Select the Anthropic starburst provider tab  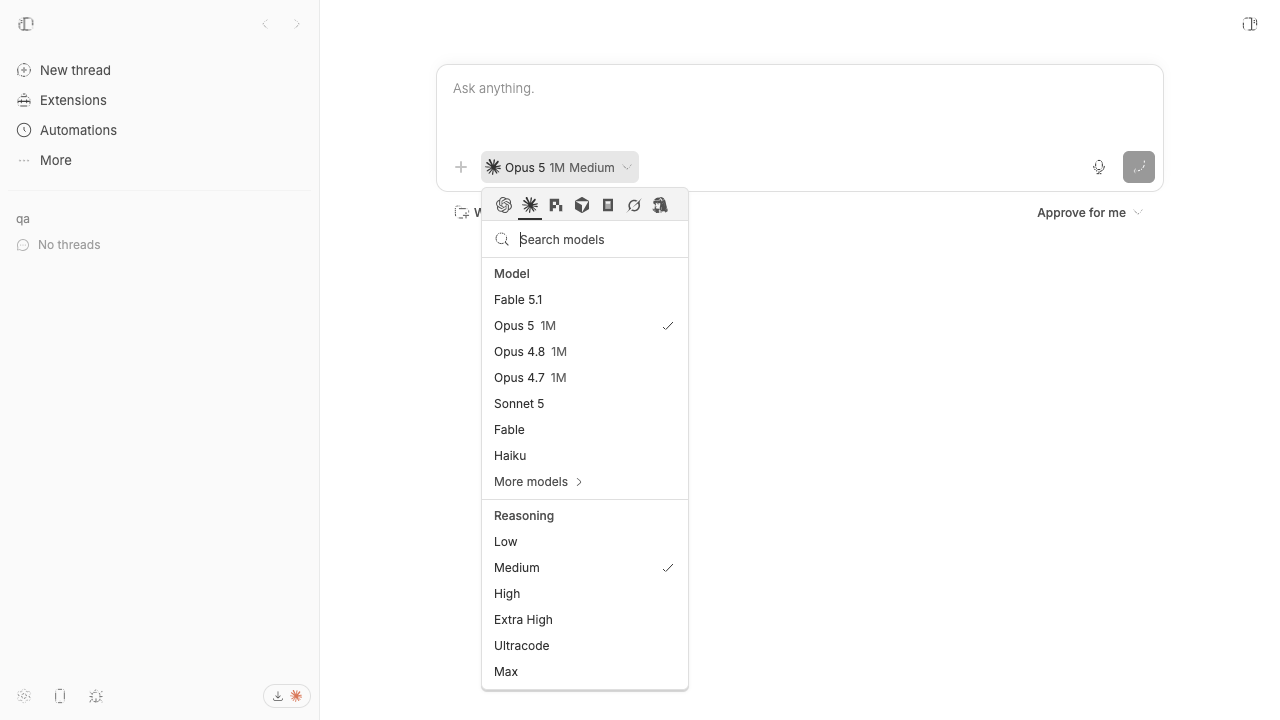530,205
